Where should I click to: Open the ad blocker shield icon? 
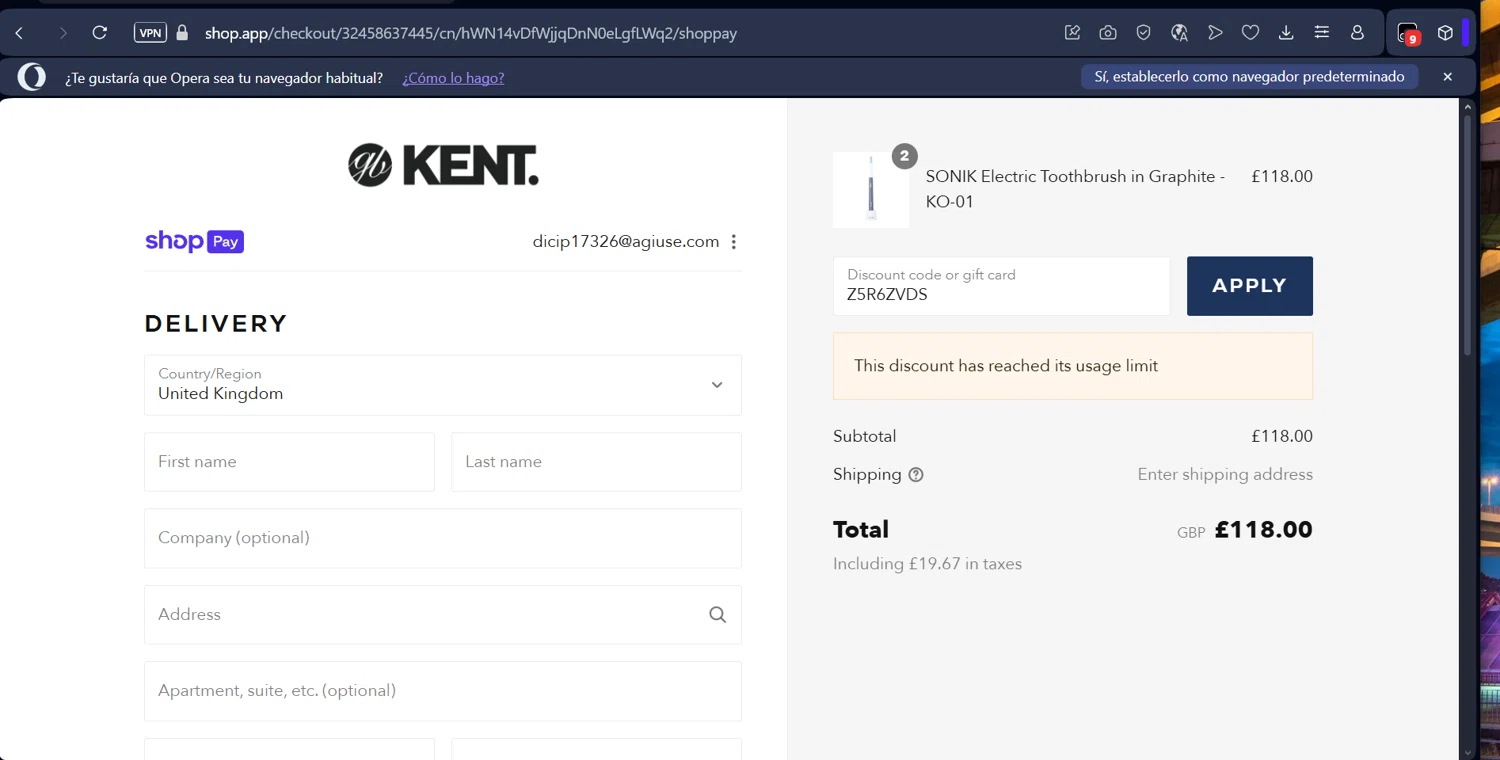point(1144,33)
